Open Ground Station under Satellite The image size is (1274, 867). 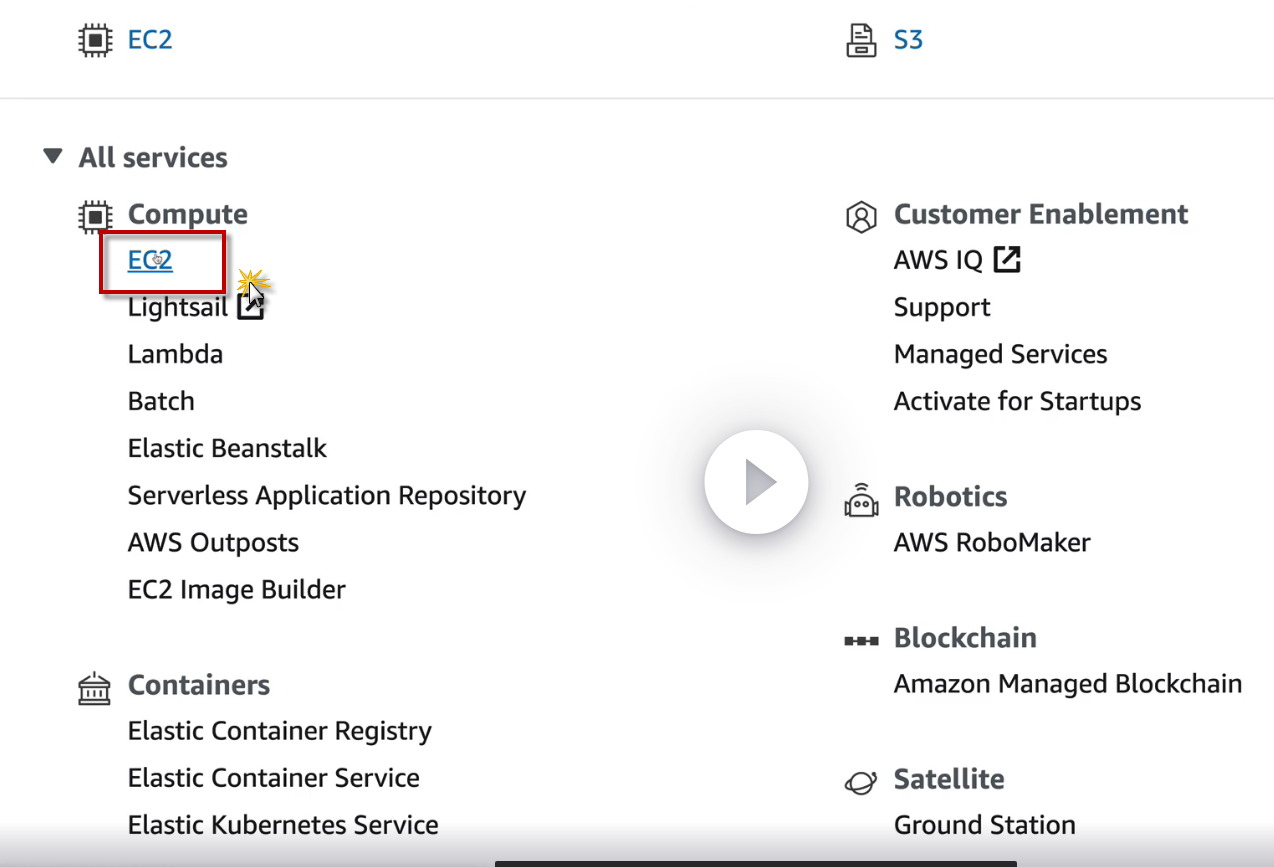[984, 826]
